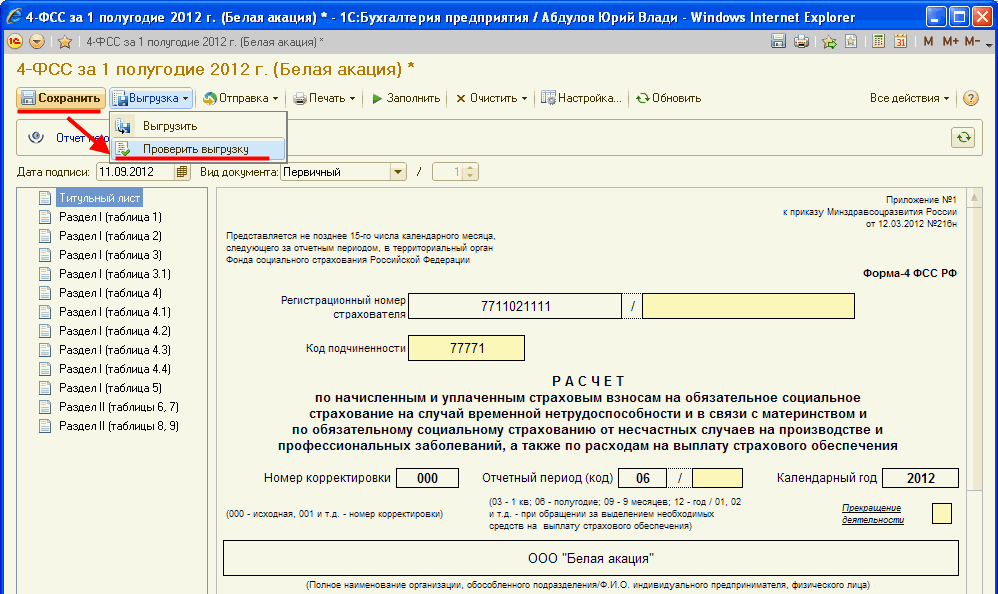Image resolution: width=998 pixels, height=594 pixels.
Task: Open the Печать dropdown
Action: [x=324, y=98]
